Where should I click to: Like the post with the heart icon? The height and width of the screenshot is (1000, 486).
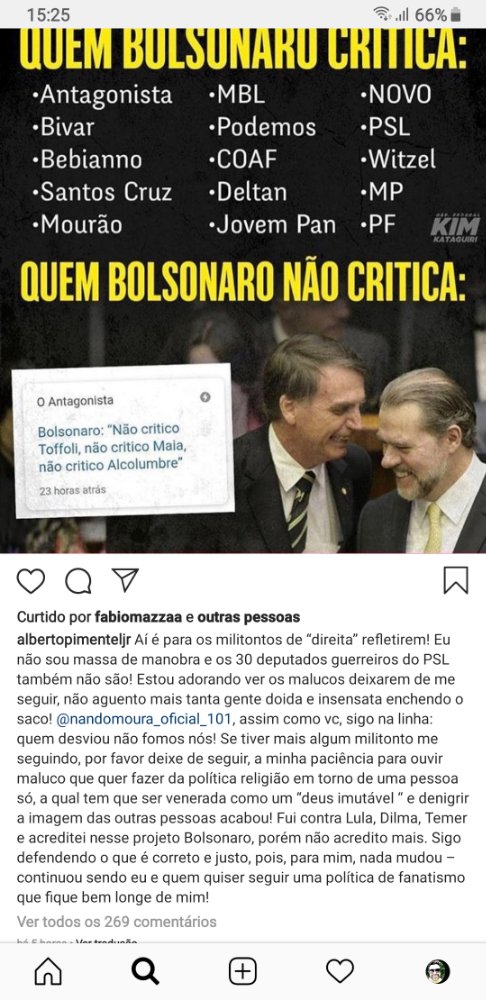pyautogui.click(x=31, y=580)
